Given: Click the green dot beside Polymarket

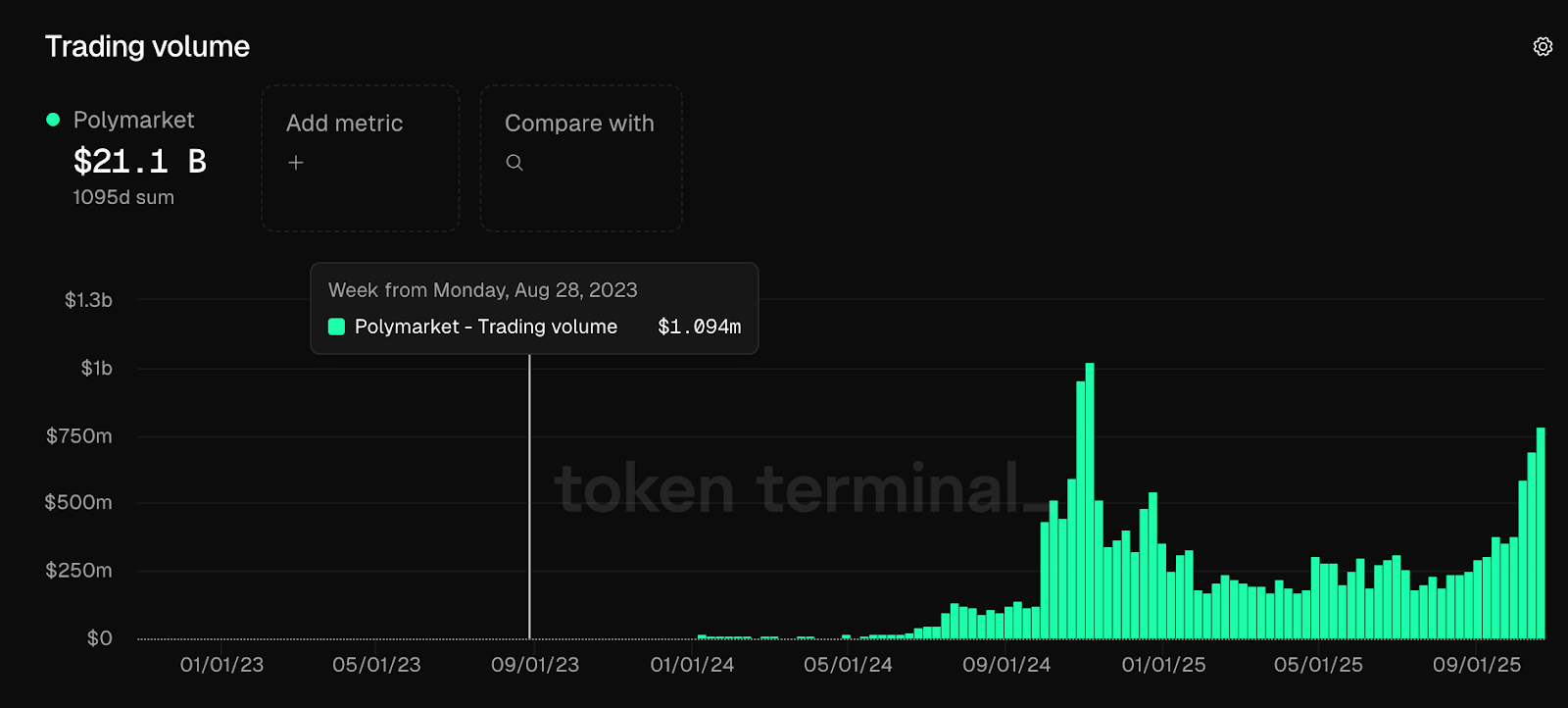Looking at the screenshot, I should pyautogui.click(x=53, y=120).
